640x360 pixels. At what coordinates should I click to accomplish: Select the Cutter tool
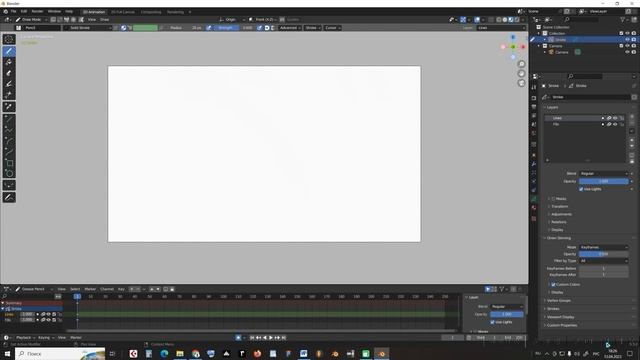(x=9, y=95)
